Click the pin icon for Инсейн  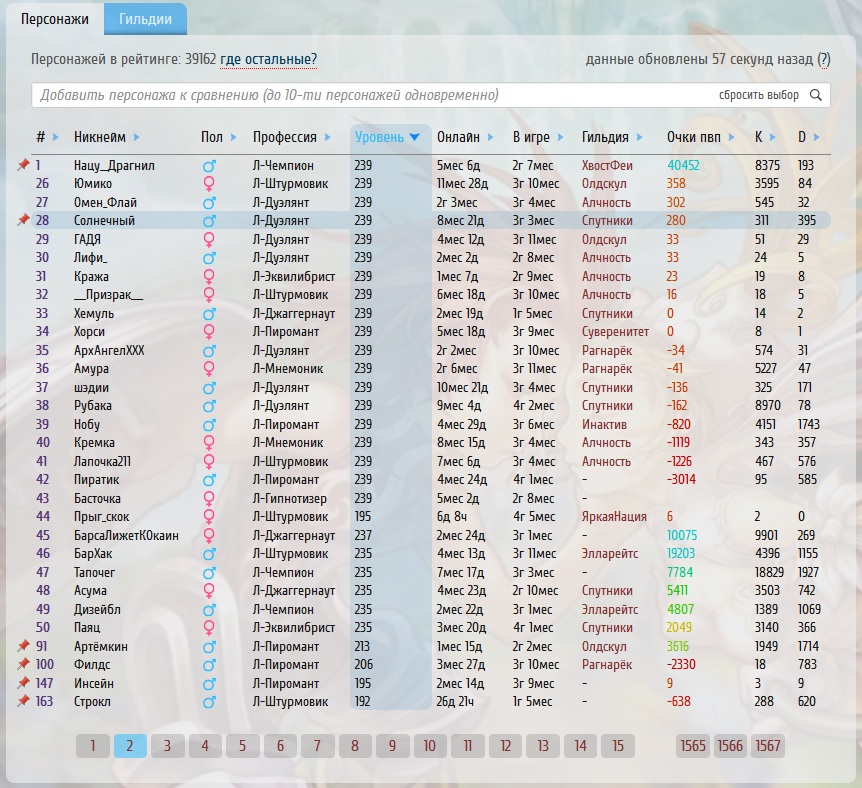(23, 683)
